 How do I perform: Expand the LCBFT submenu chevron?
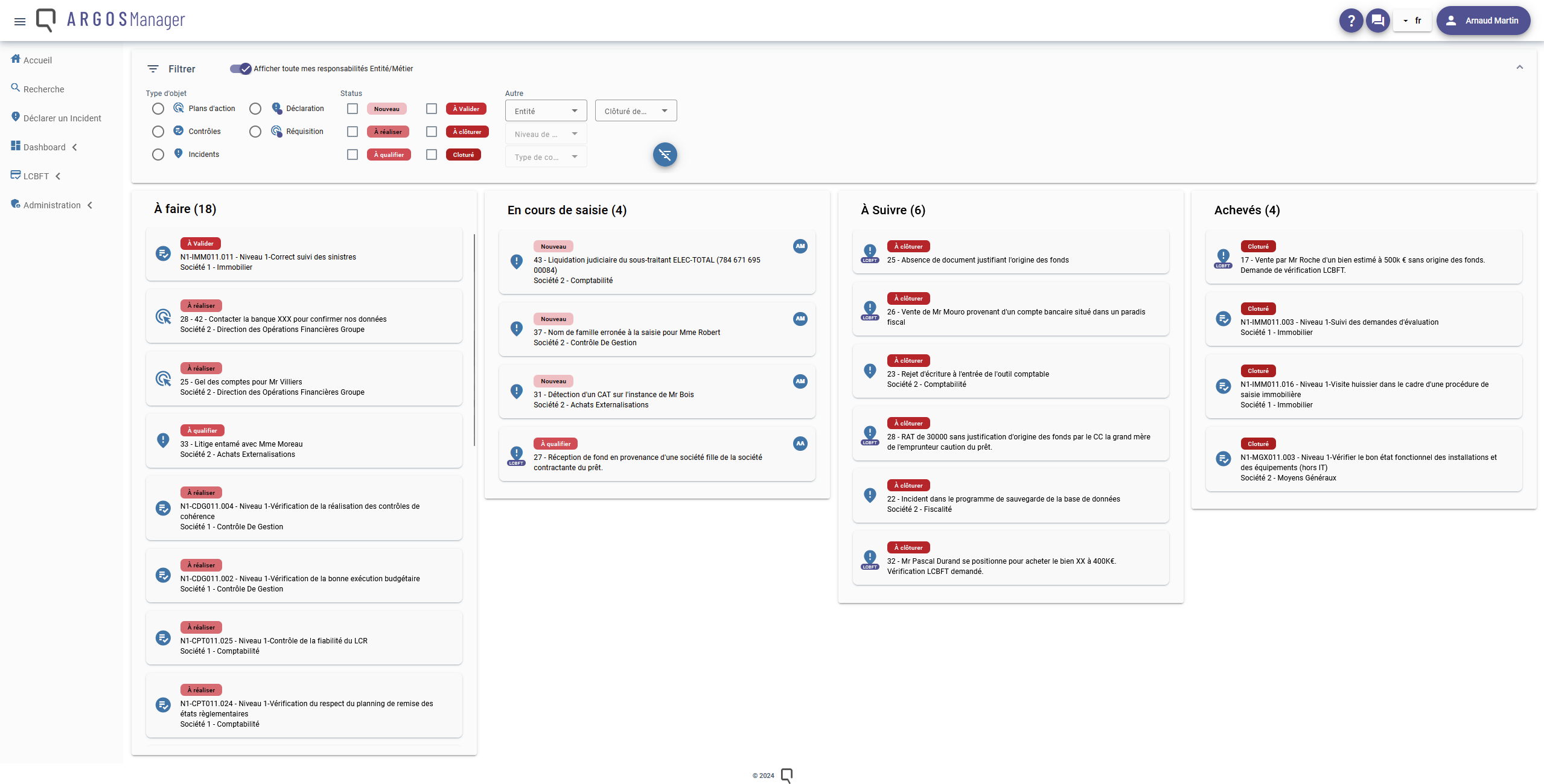click(x=58, y=176)
